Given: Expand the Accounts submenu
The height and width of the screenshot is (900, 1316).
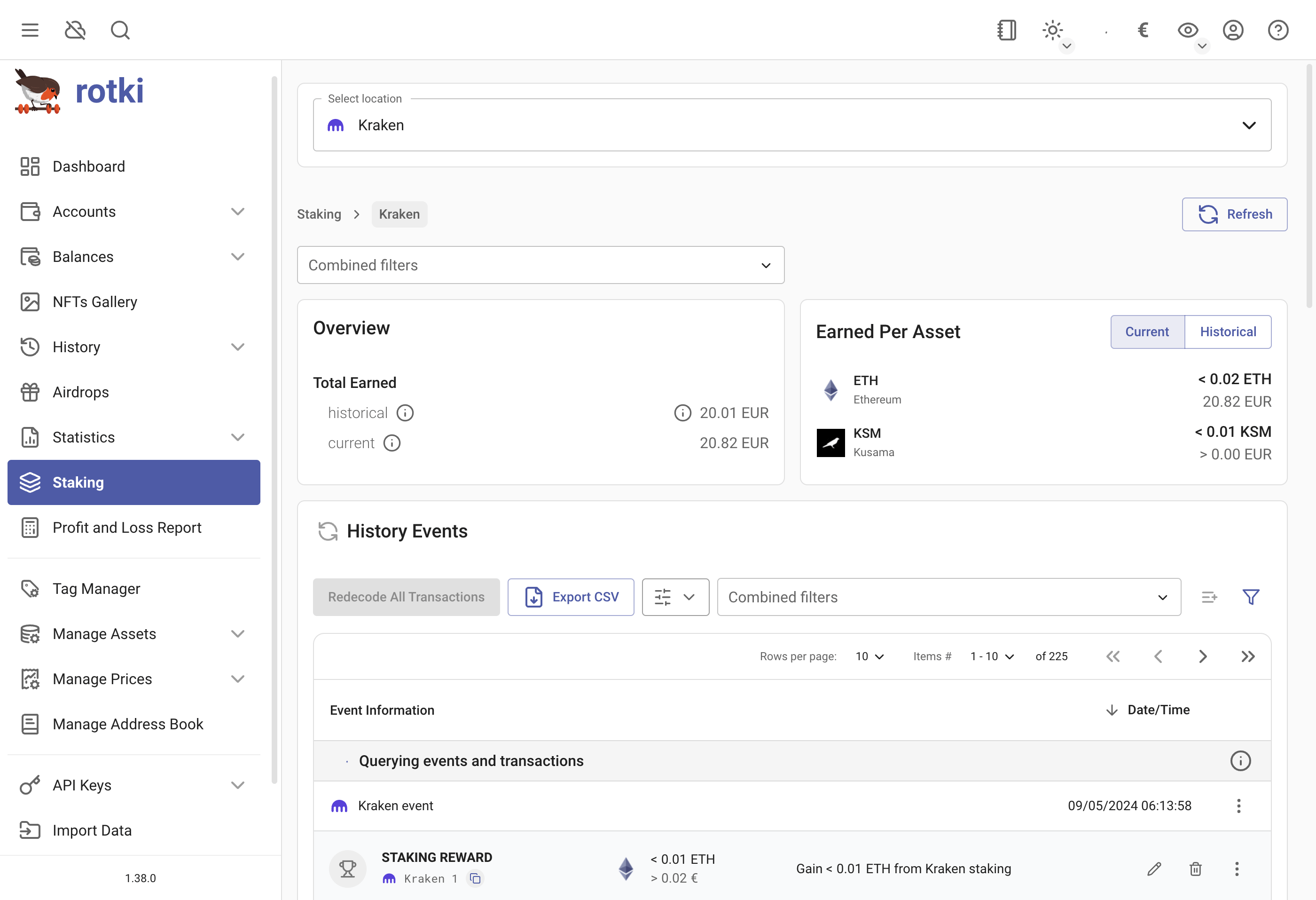Looking at the screenshot, I should [238, 212].
